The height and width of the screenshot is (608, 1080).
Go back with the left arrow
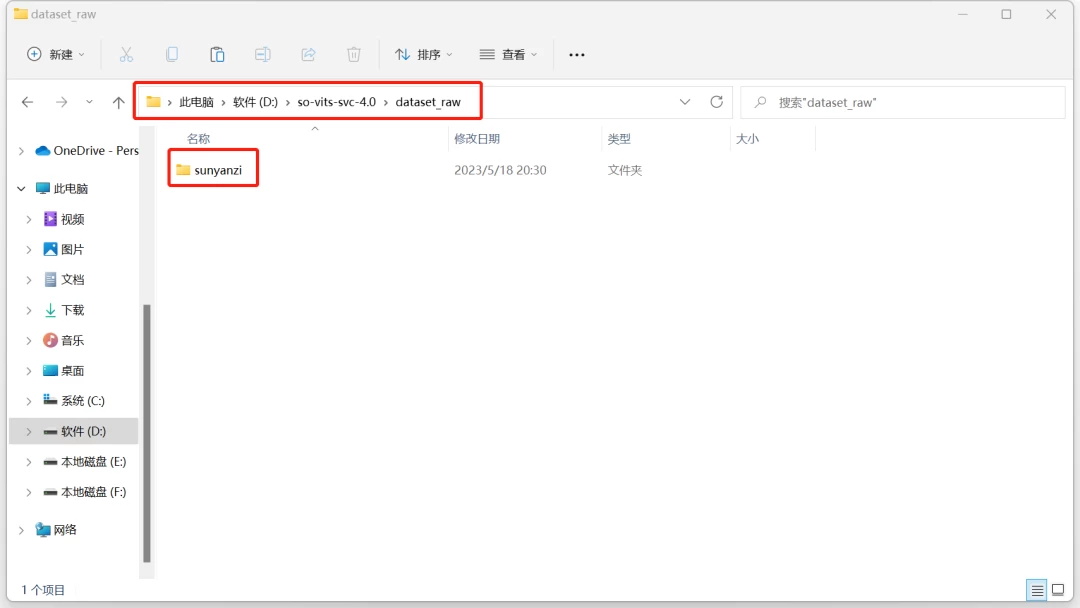pos(28,102)
